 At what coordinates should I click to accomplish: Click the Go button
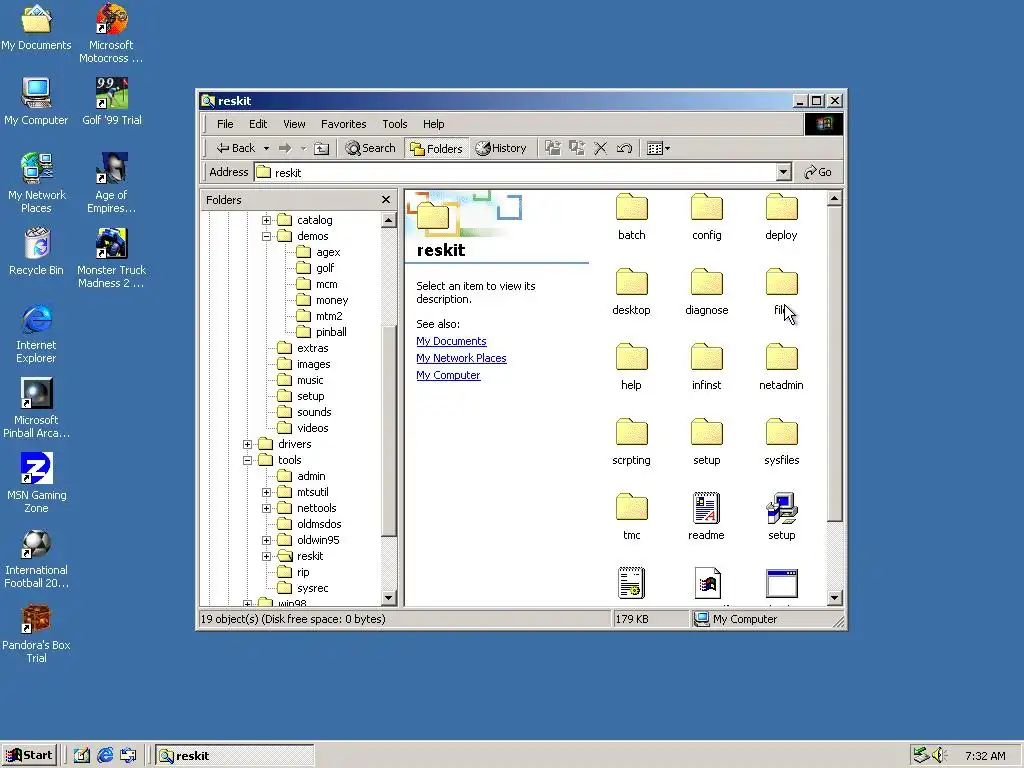[818, 172]
